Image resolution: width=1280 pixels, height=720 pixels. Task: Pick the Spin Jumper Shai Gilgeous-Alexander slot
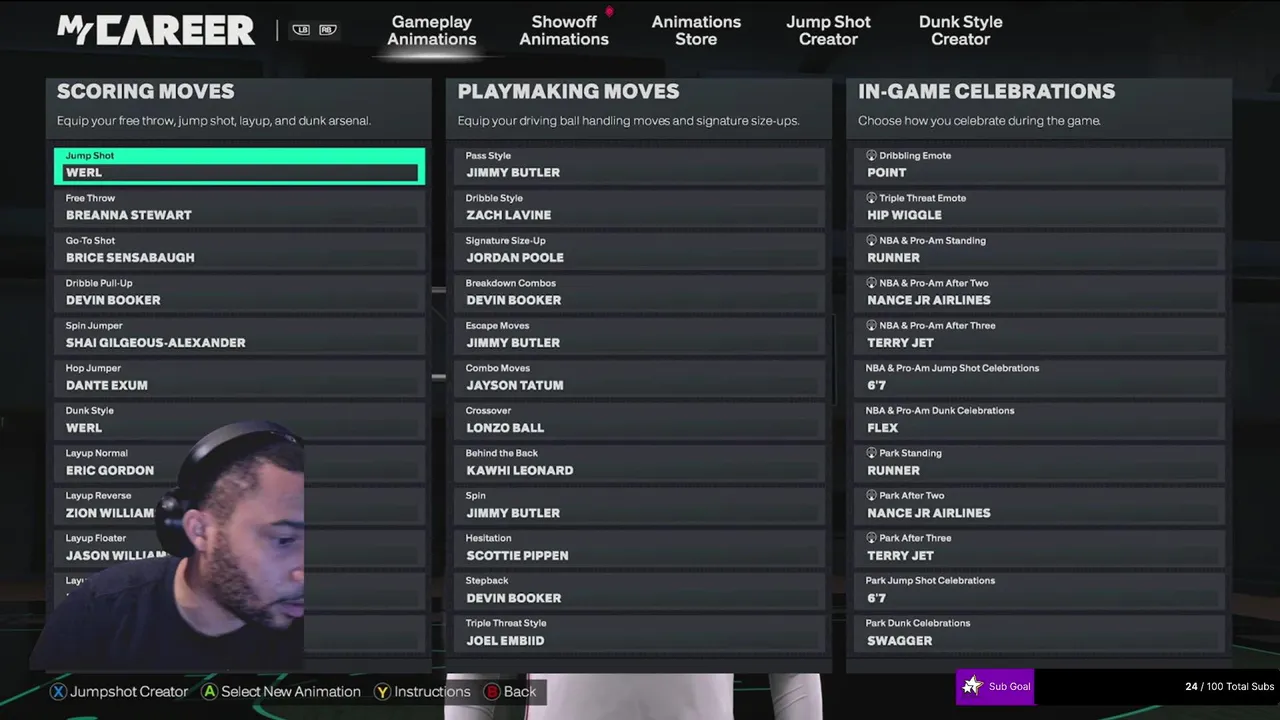[240, 336]
